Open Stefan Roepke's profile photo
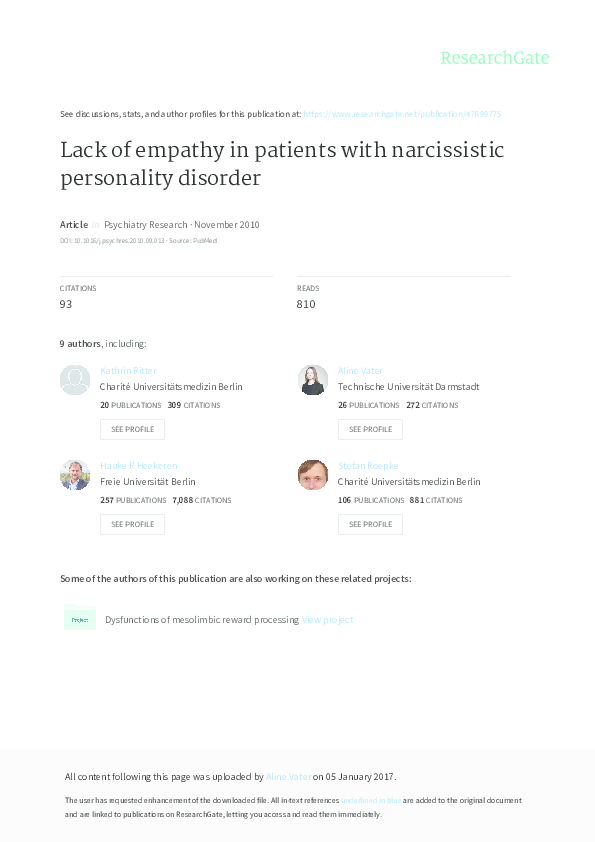 (312, 475)
